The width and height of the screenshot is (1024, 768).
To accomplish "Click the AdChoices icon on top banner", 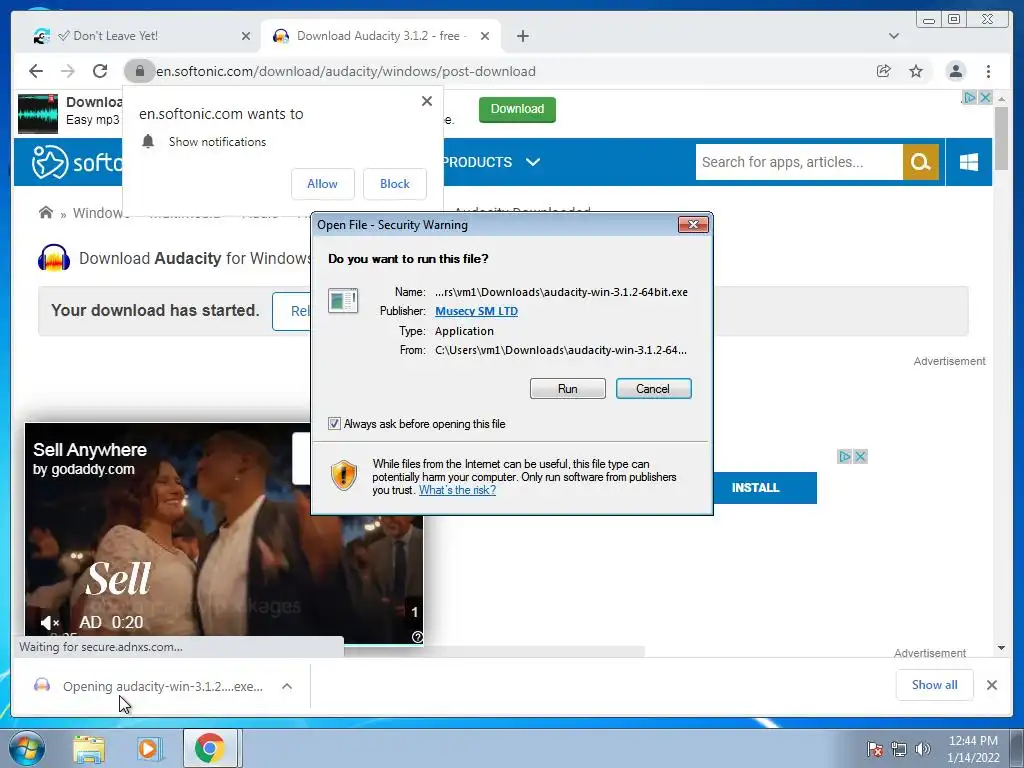I will (x=970, y=97).
